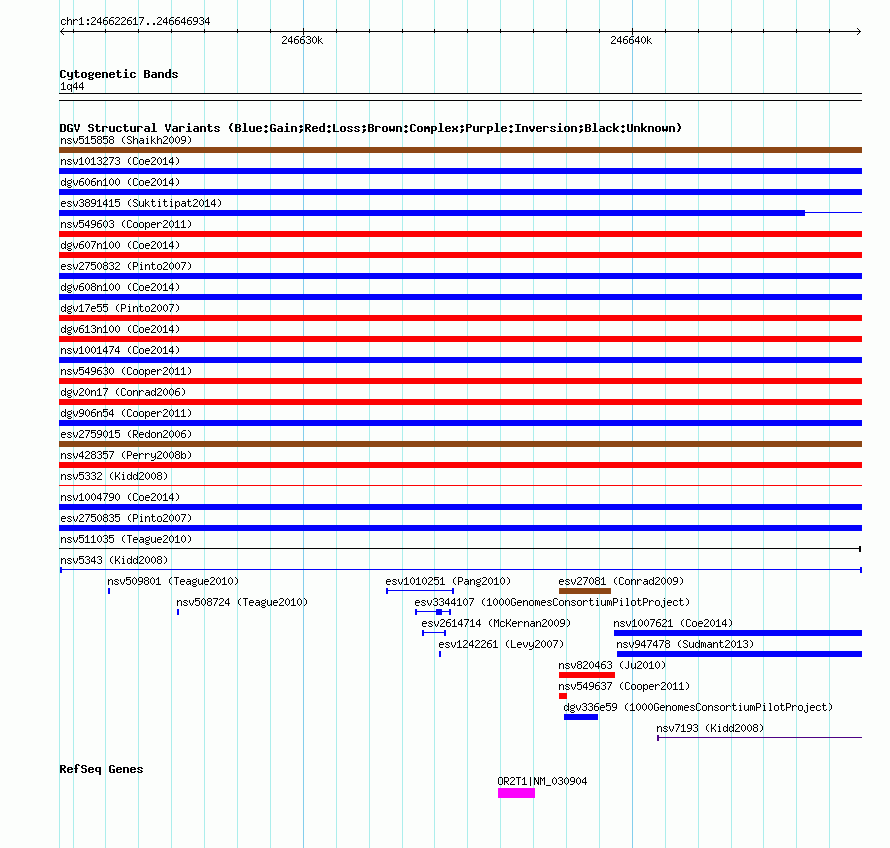The height and width of the screenshot is (848, 890).
Task: Click the brown esv2759015 complex bar
Action: pos(460,444)
